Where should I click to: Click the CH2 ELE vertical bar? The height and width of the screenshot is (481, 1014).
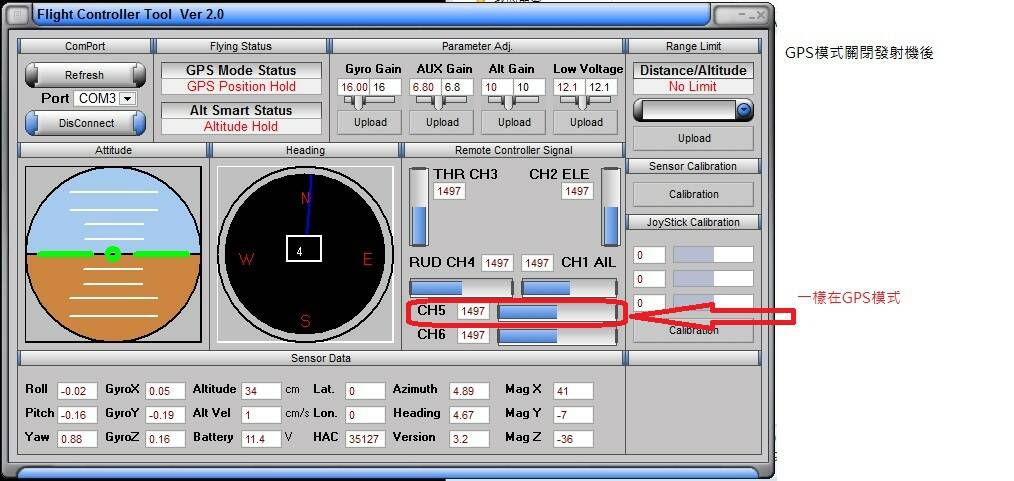pyautogui.click(x=610, y=207)
